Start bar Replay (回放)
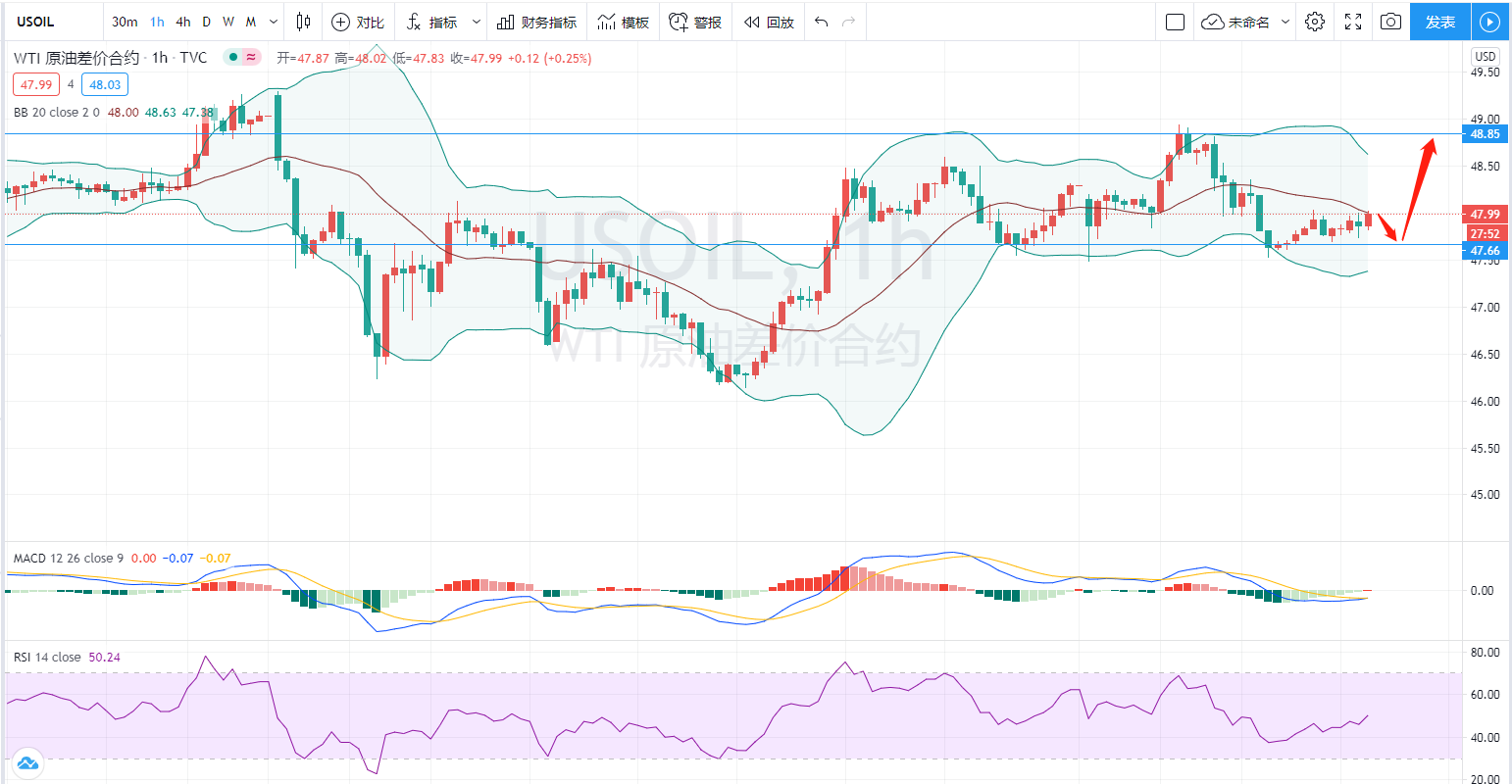 pos(769,22)
